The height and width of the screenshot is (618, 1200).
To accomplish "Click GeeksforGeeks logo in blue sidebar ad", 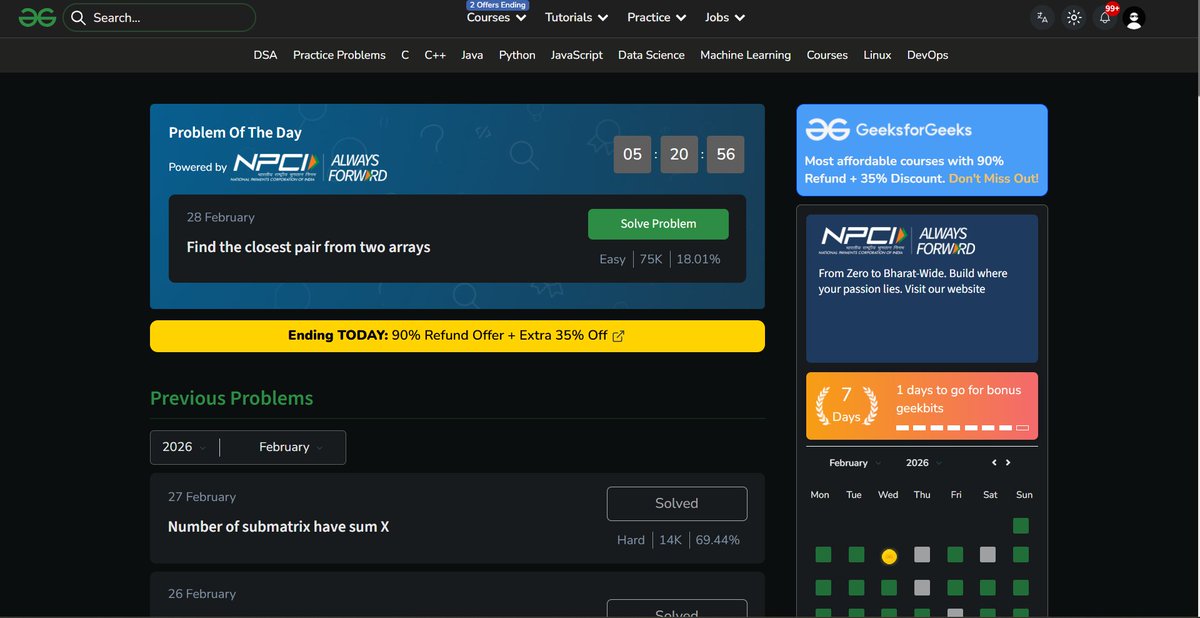I will [x=889, y=129].
